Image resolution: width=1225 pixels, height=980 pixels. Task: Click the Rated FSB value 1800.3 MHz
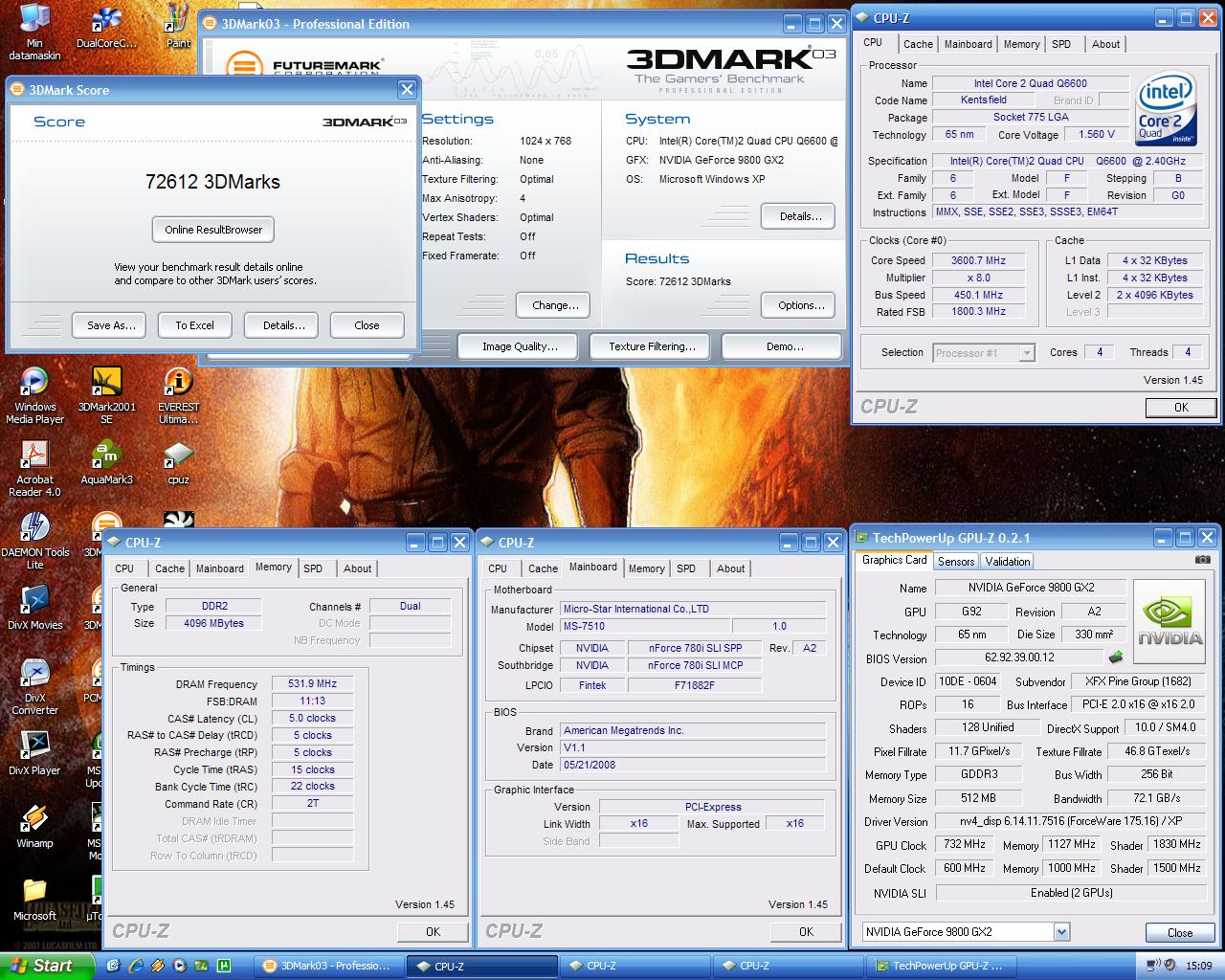point(978,311)
